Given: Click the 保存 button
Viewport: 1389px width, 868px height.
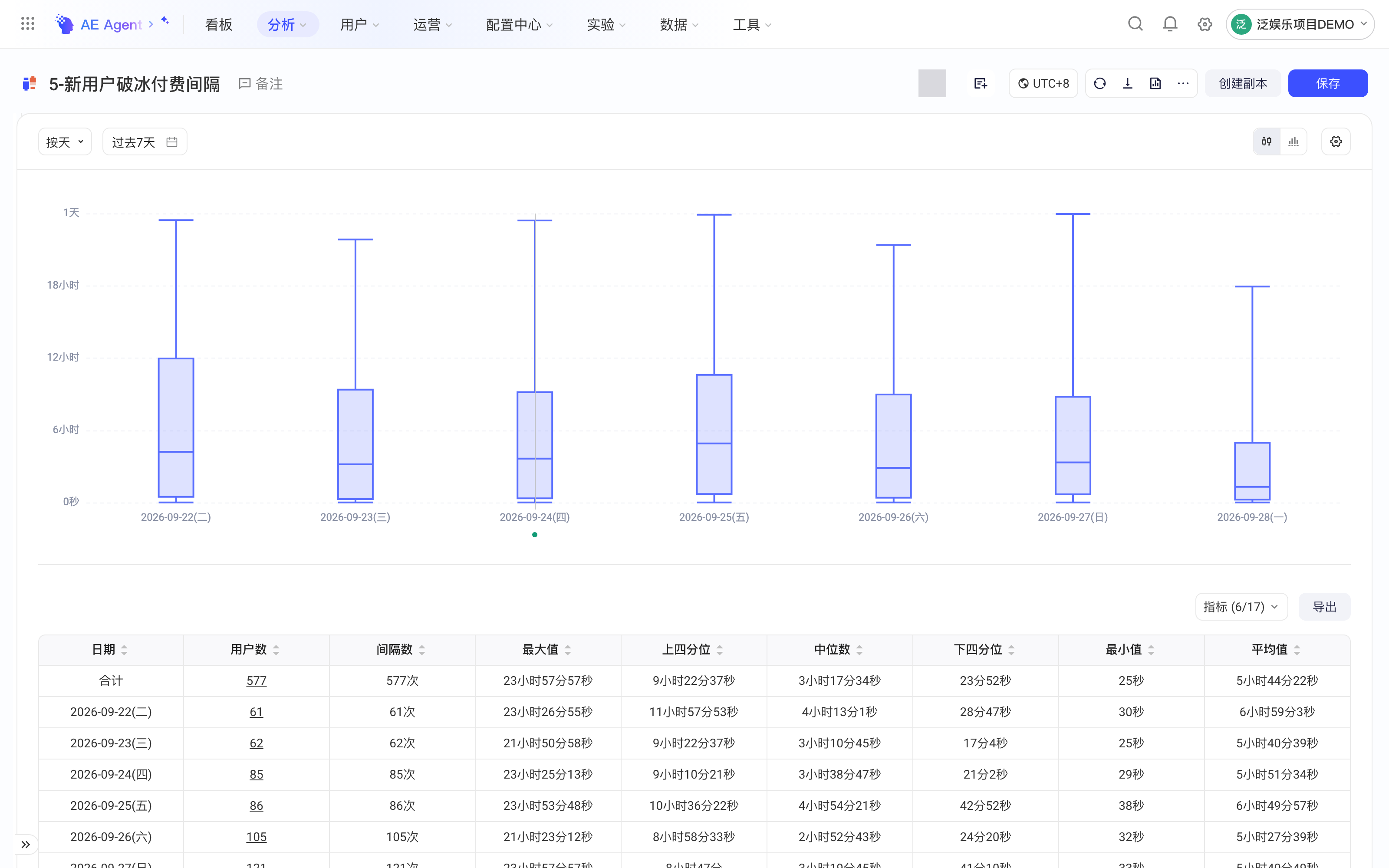Looking at the screenshot, I should [1328, 83].
